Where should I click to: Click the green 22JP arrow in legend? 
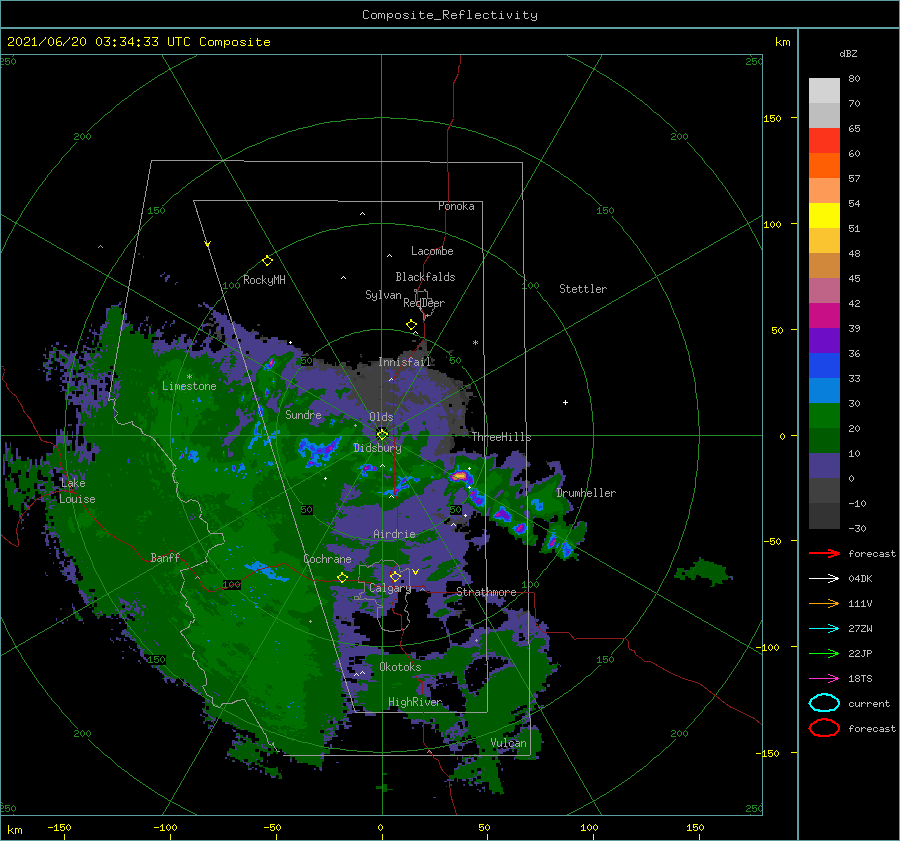824,653
